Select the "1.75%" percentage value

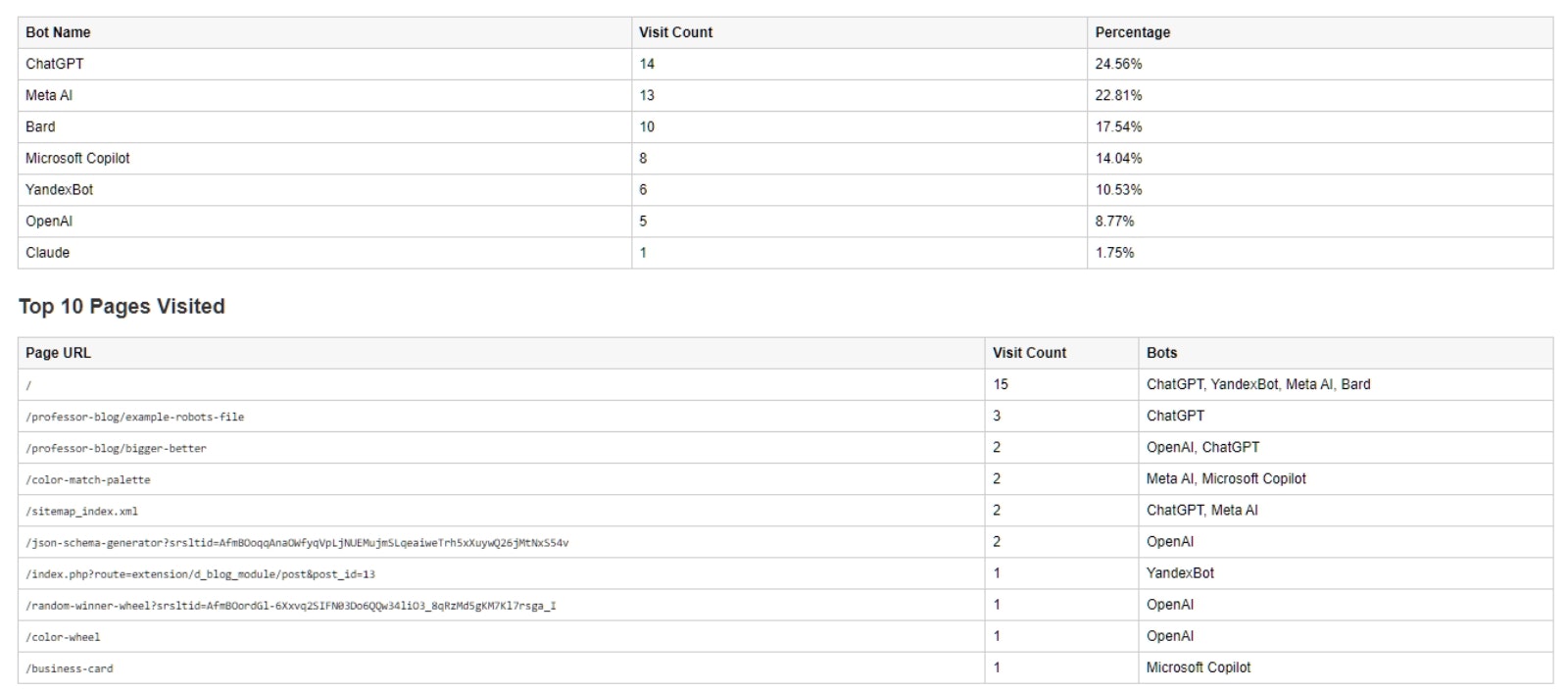coord(1114,252)
